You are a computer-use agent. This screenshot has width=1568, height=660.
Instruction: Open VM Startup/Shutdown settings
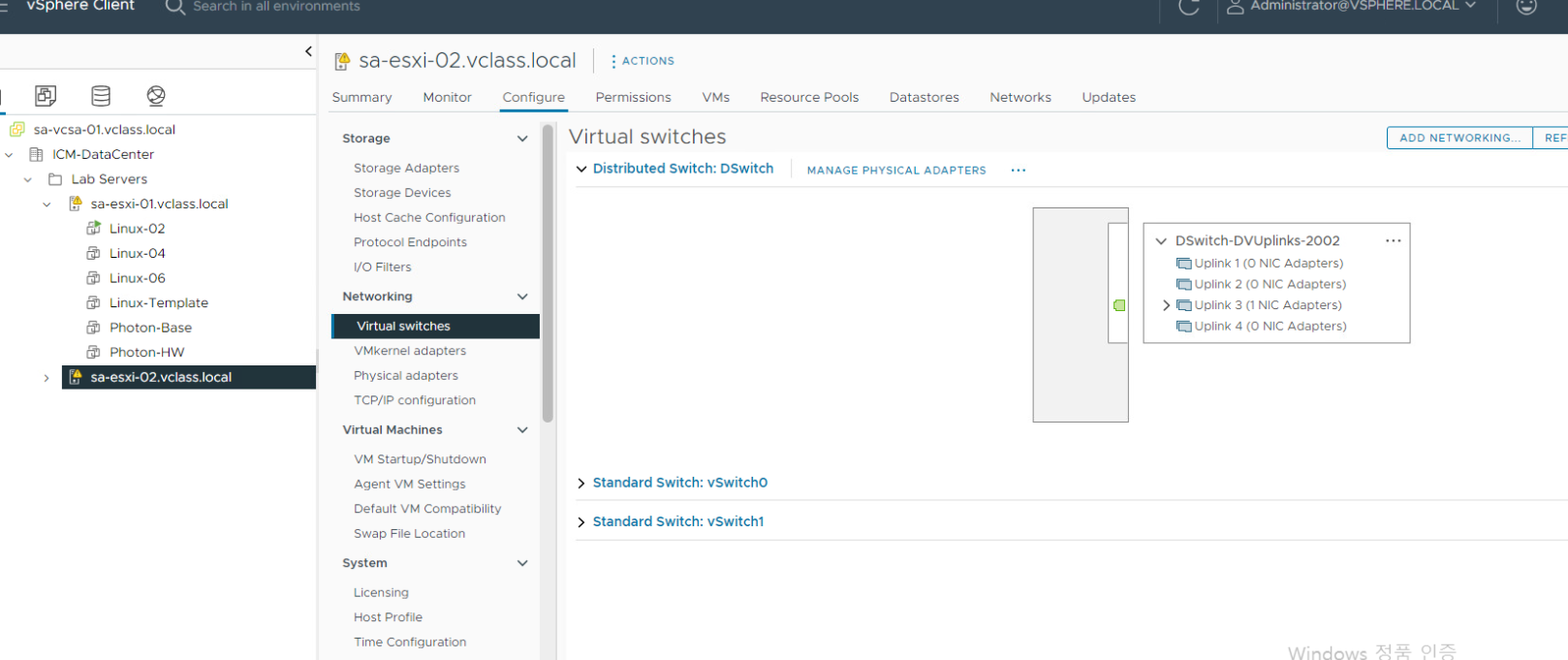[420, 459]
